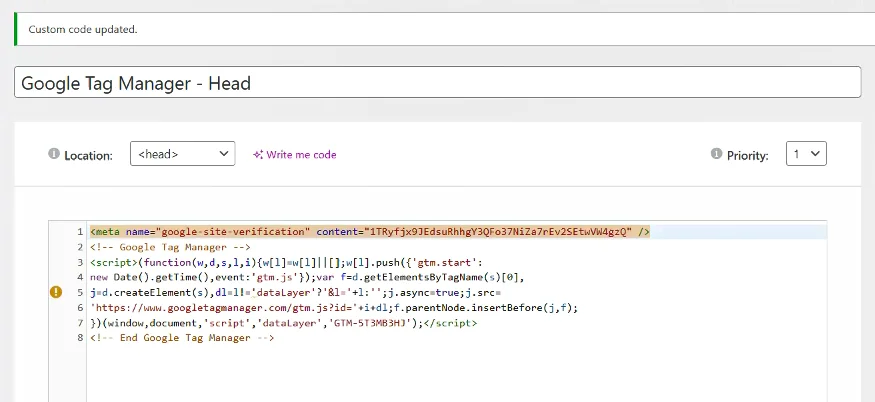Click the sparkle icon before Write me code
875x402 pixels.
[x=258, y=155]
